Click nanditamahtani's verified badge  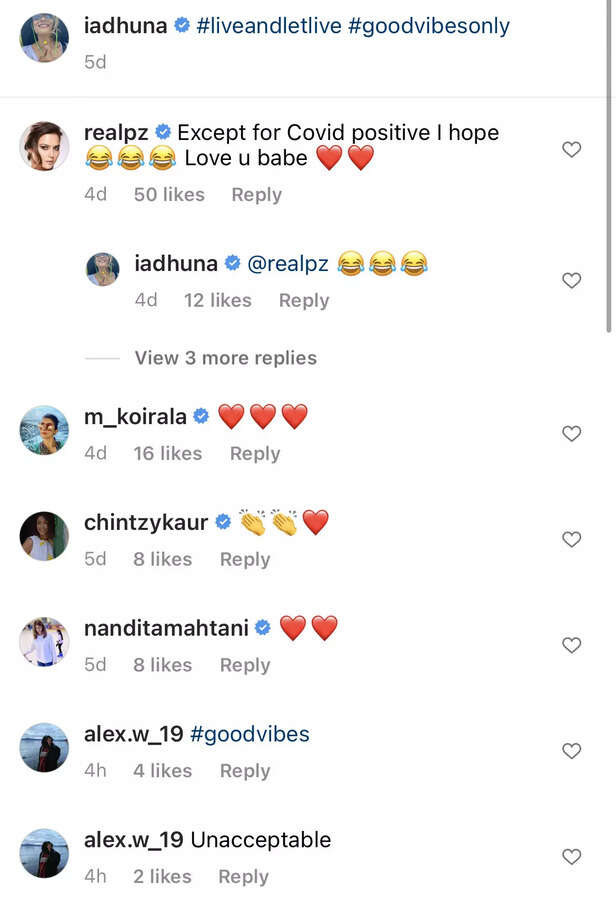[262, 627]
